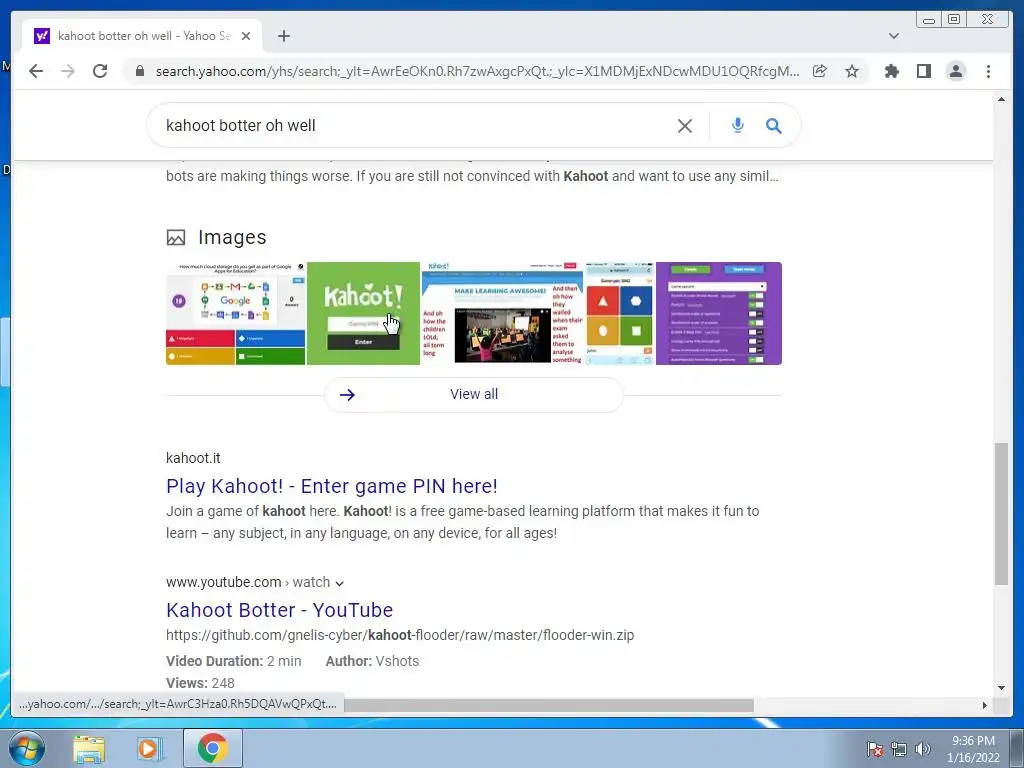Click the address bar URL
This screenshot has width=1024, height=768.
point(477,71)
